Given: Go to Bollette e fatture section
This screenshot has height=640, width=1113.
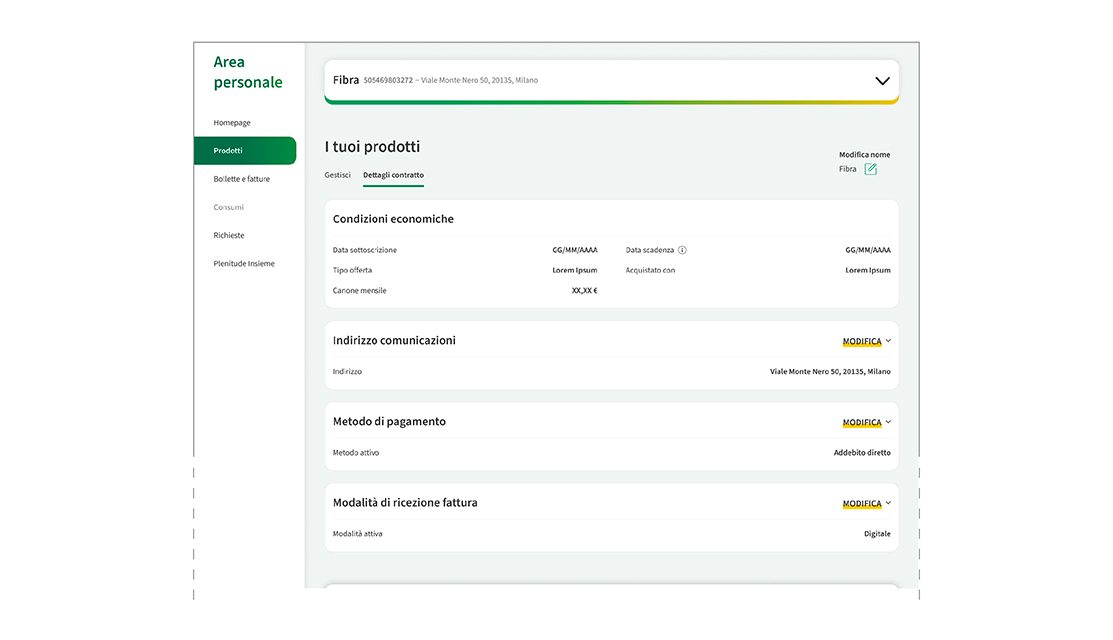Looking at the screenshot, I should pyautogui.click(x=241, y=179).
